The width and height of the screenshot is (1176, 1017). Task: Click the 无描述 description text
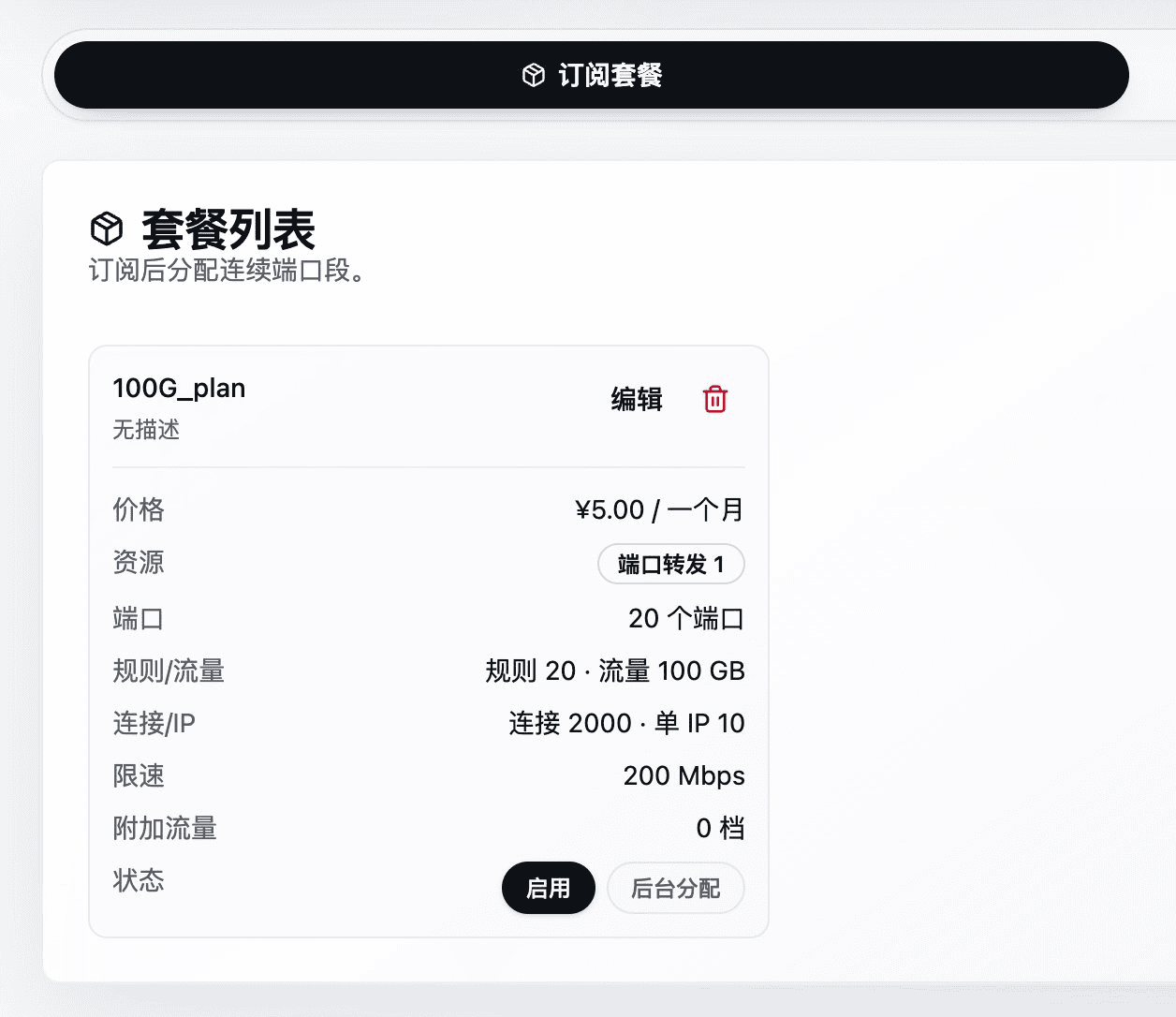pos(146,430)
